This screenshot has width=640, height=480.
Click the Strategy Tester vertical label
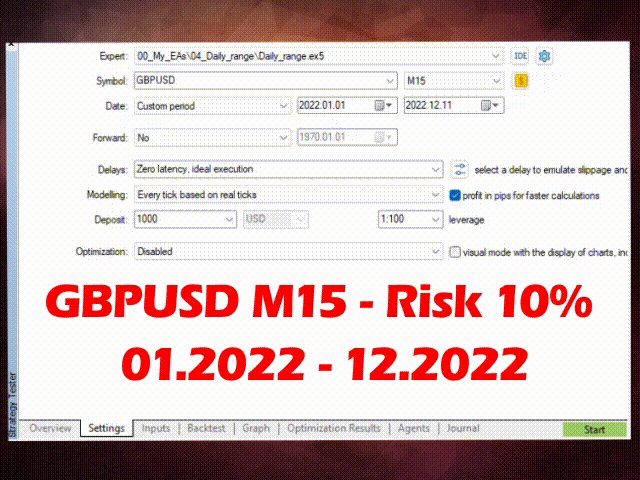(x=13, y=404)
